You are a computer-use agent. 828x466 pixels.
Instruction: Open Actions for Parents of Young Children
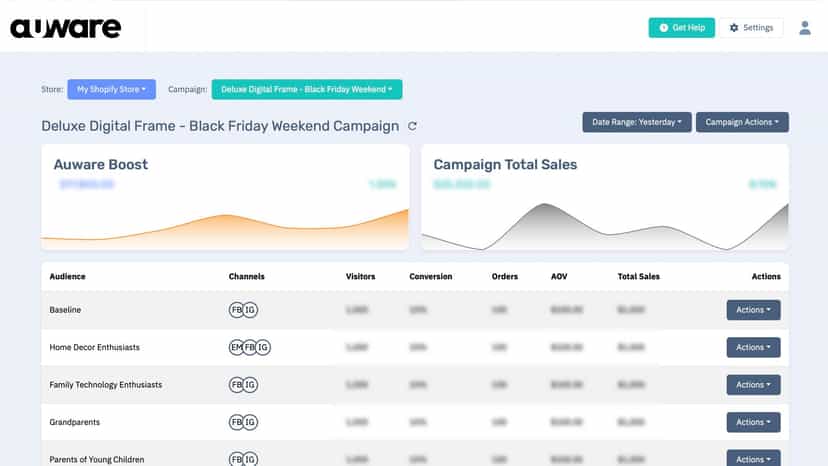[x=753, y=458]
